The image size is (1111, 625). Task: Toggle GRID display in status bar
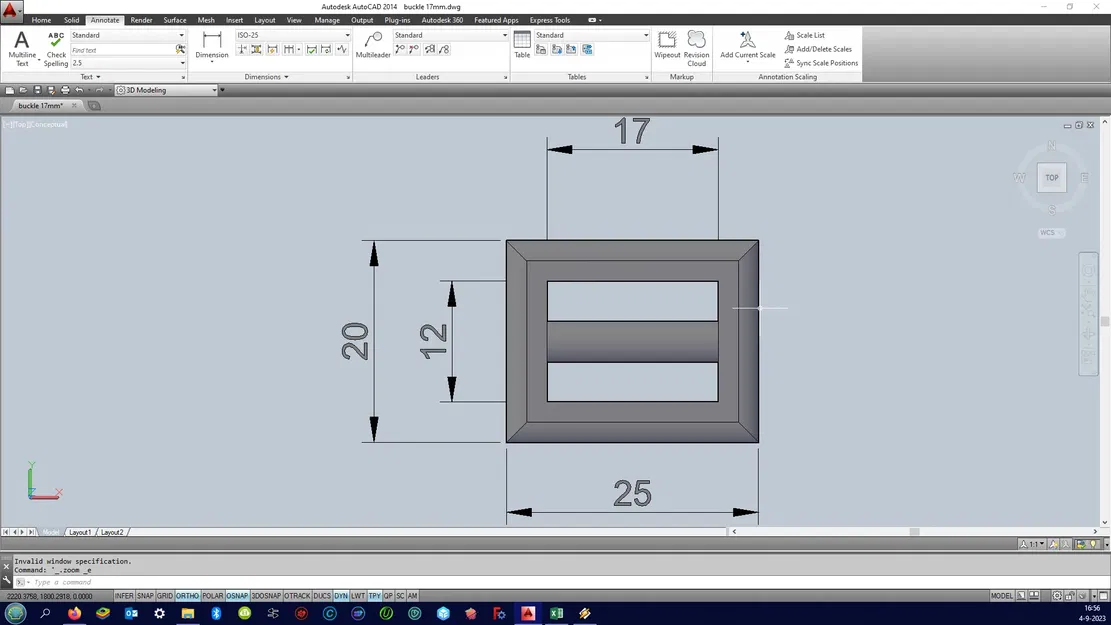165,596
